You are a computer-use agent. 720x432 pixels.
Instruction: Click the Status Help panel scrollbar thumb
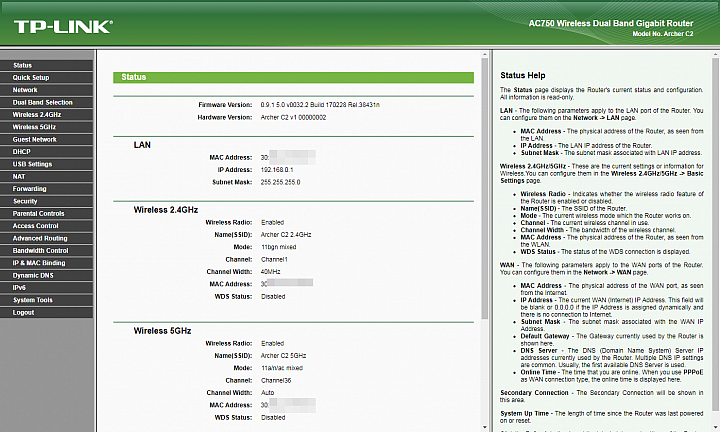[715, 234]
